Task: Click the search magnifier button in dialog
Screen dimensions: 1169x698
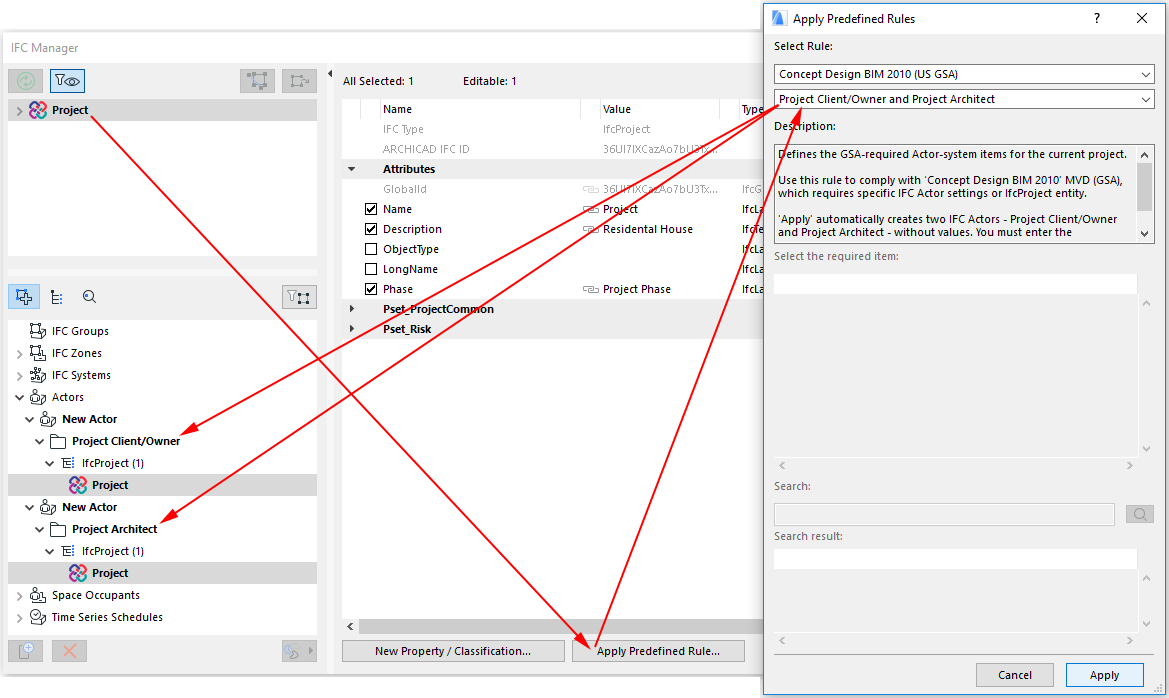Action: coord(1139,514)
